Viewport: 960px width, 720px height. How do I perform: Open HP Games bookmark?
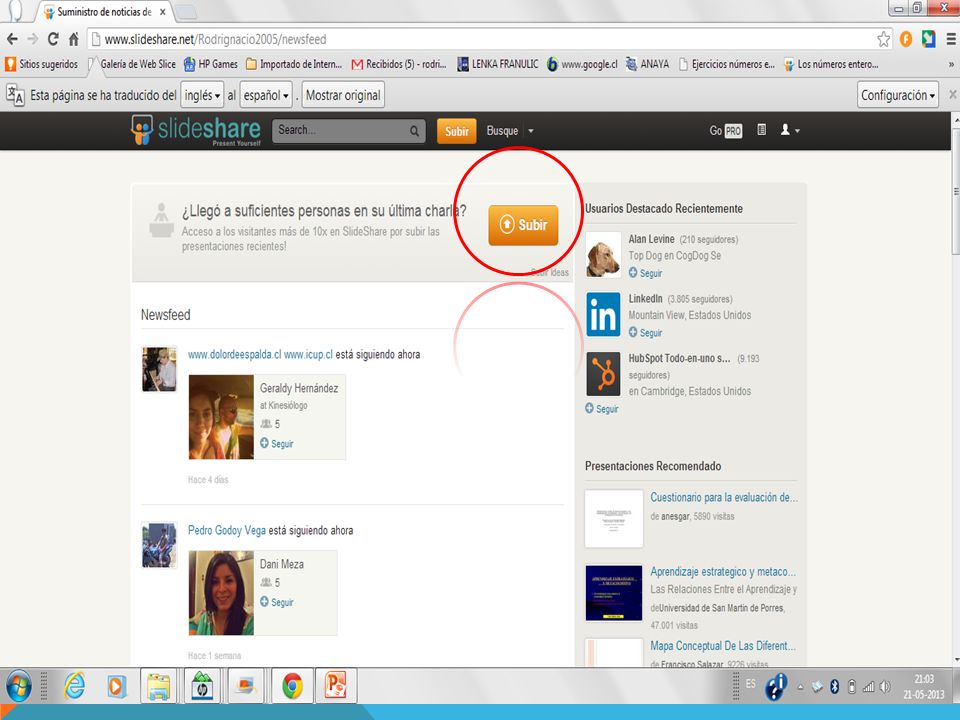[x=211, y=64]
